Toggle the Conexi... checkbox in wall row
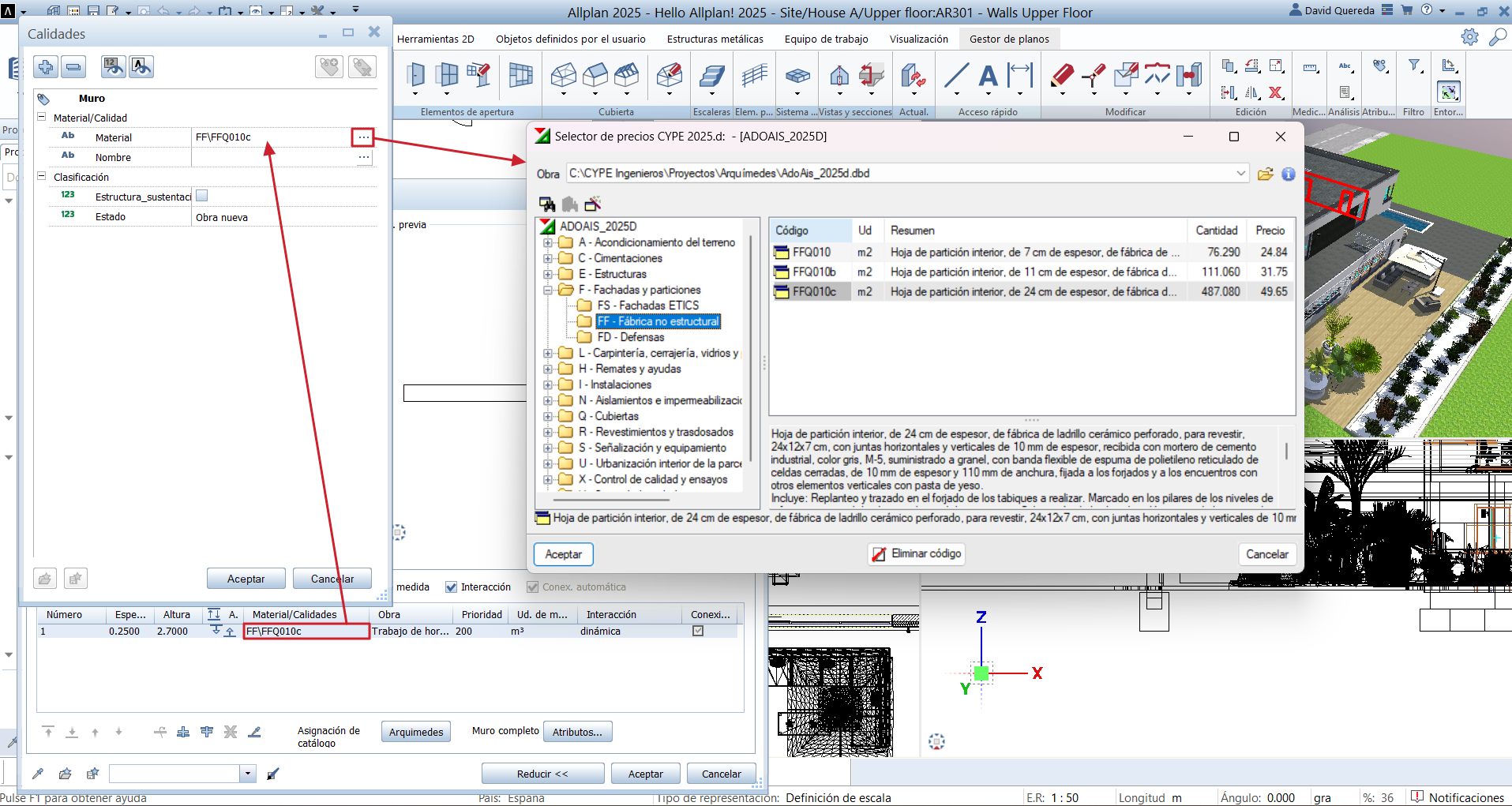Screen dimensions: 1512x806 pos(698,631)
